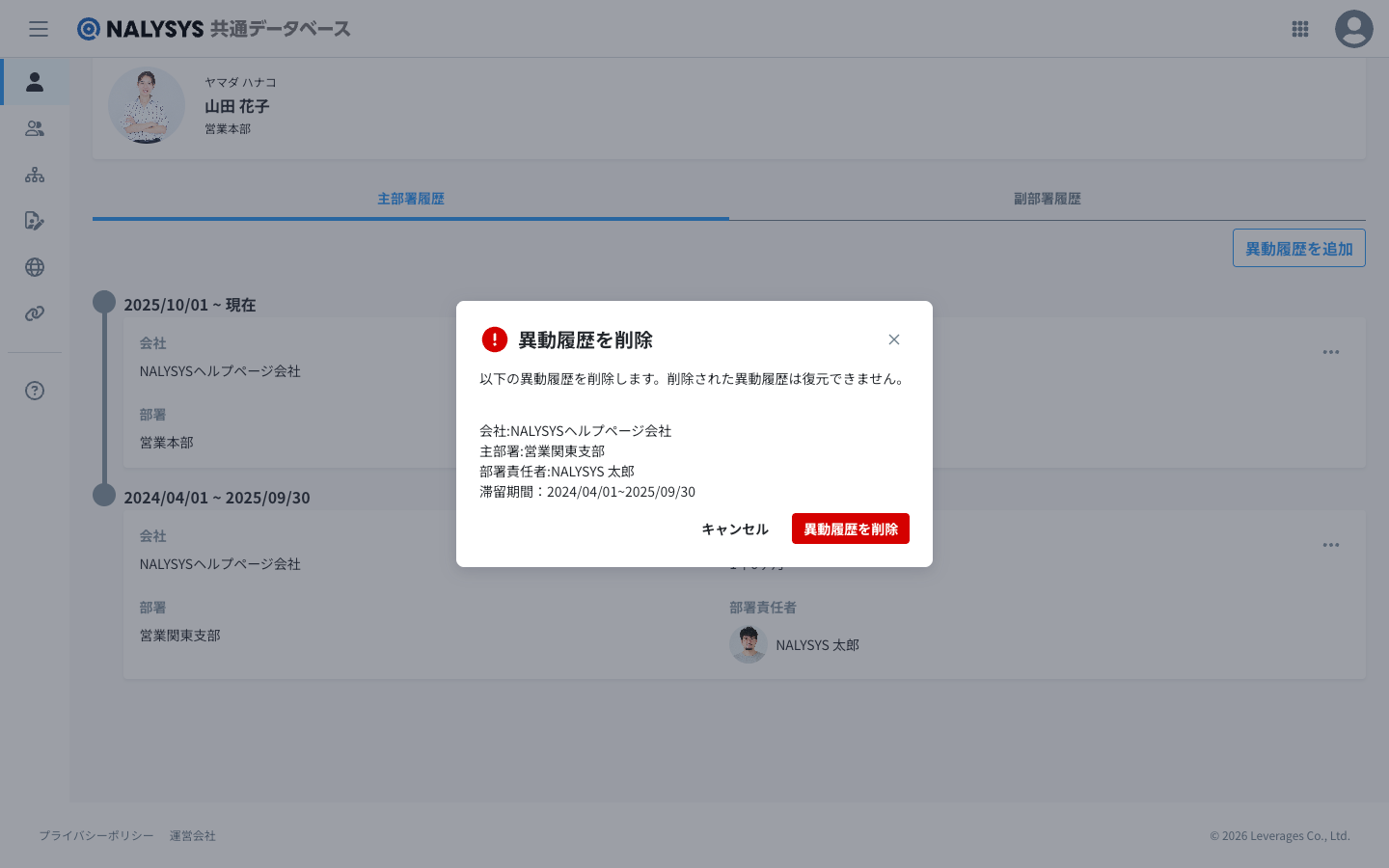Viewport: 1389px width, 868px height.
Task: Open the members group sidebar icon
Action: [35, 128]
